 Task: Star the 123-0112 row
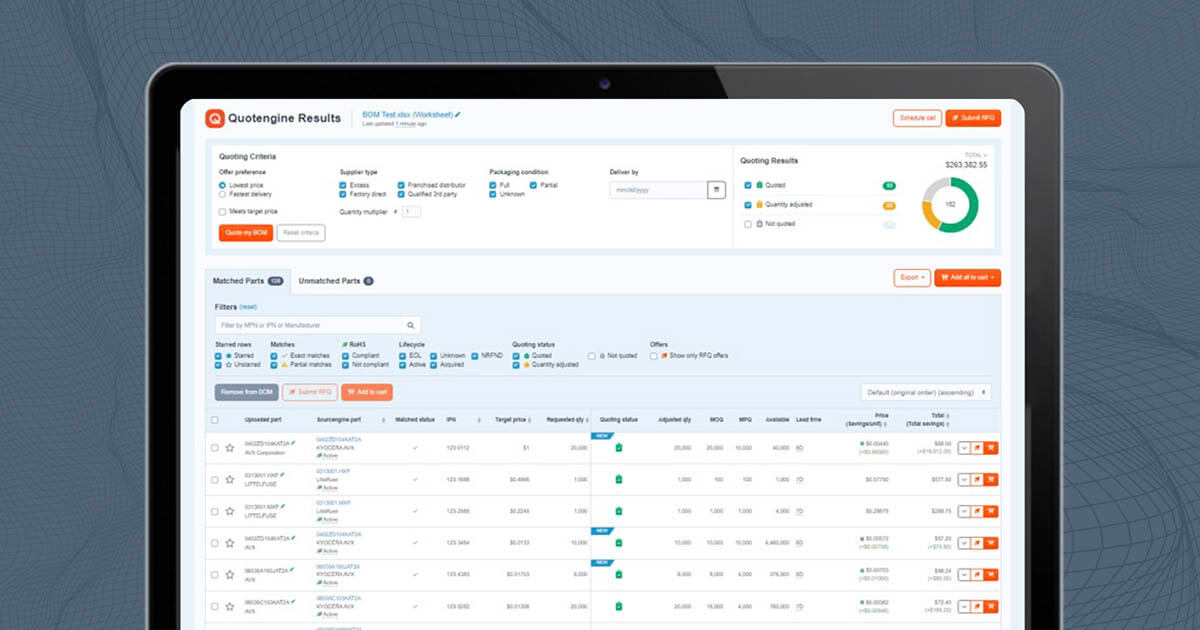(x=230, y=448)
